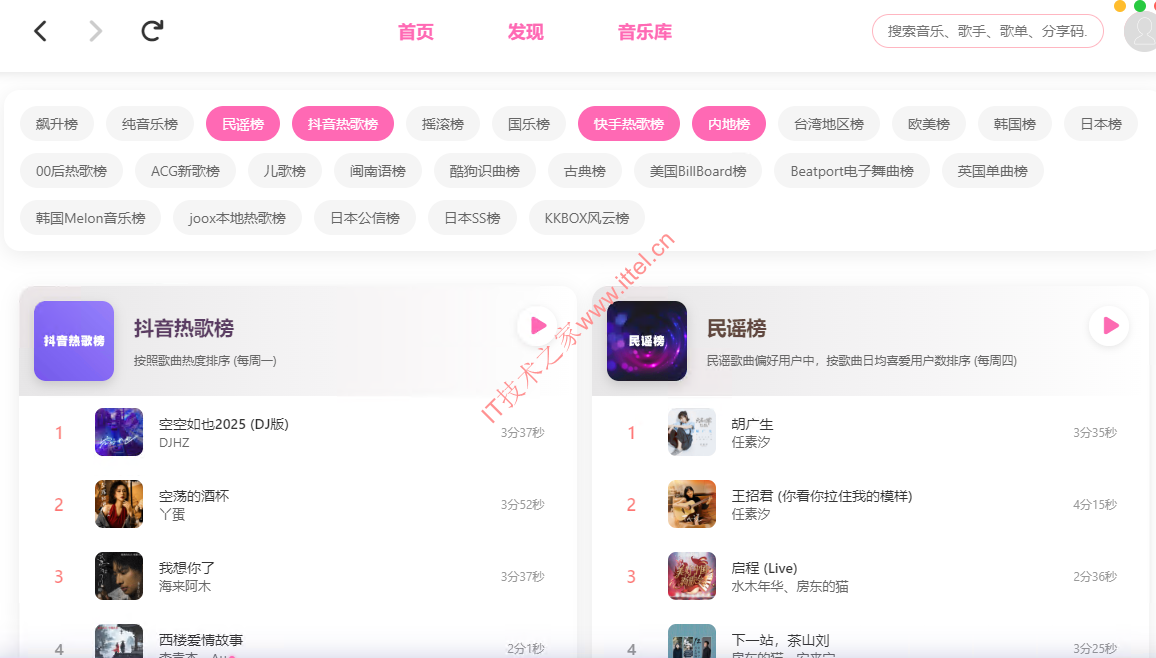Open artist 丫蛋

pos(172,514)
